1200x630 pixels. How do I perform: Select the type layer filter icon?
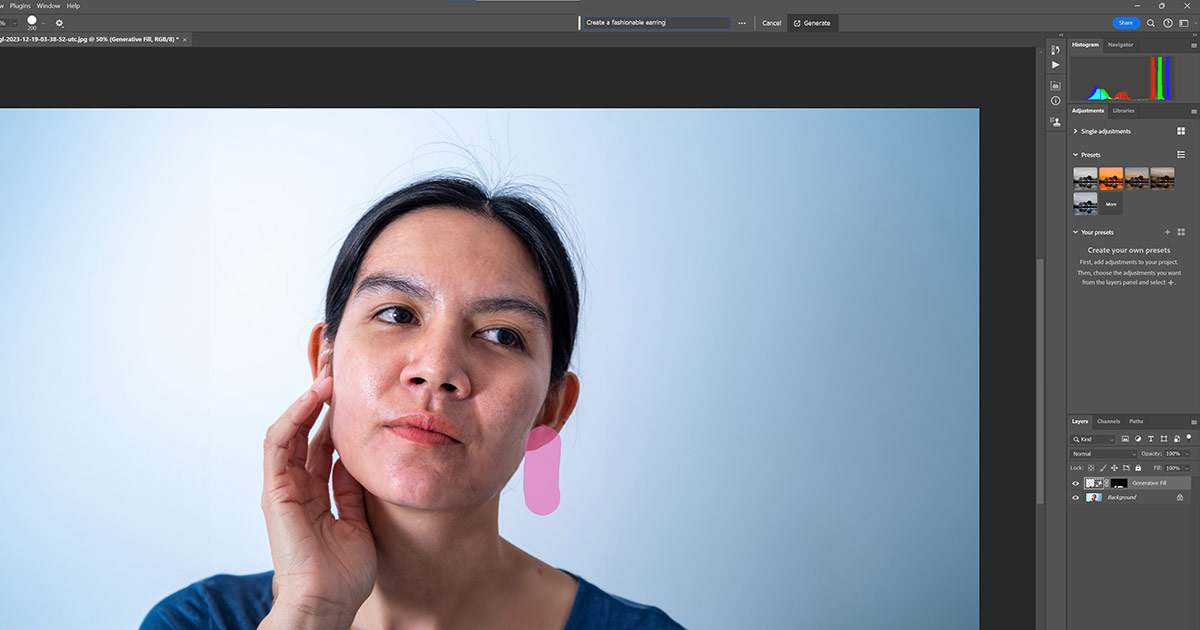click(1151, 439)
